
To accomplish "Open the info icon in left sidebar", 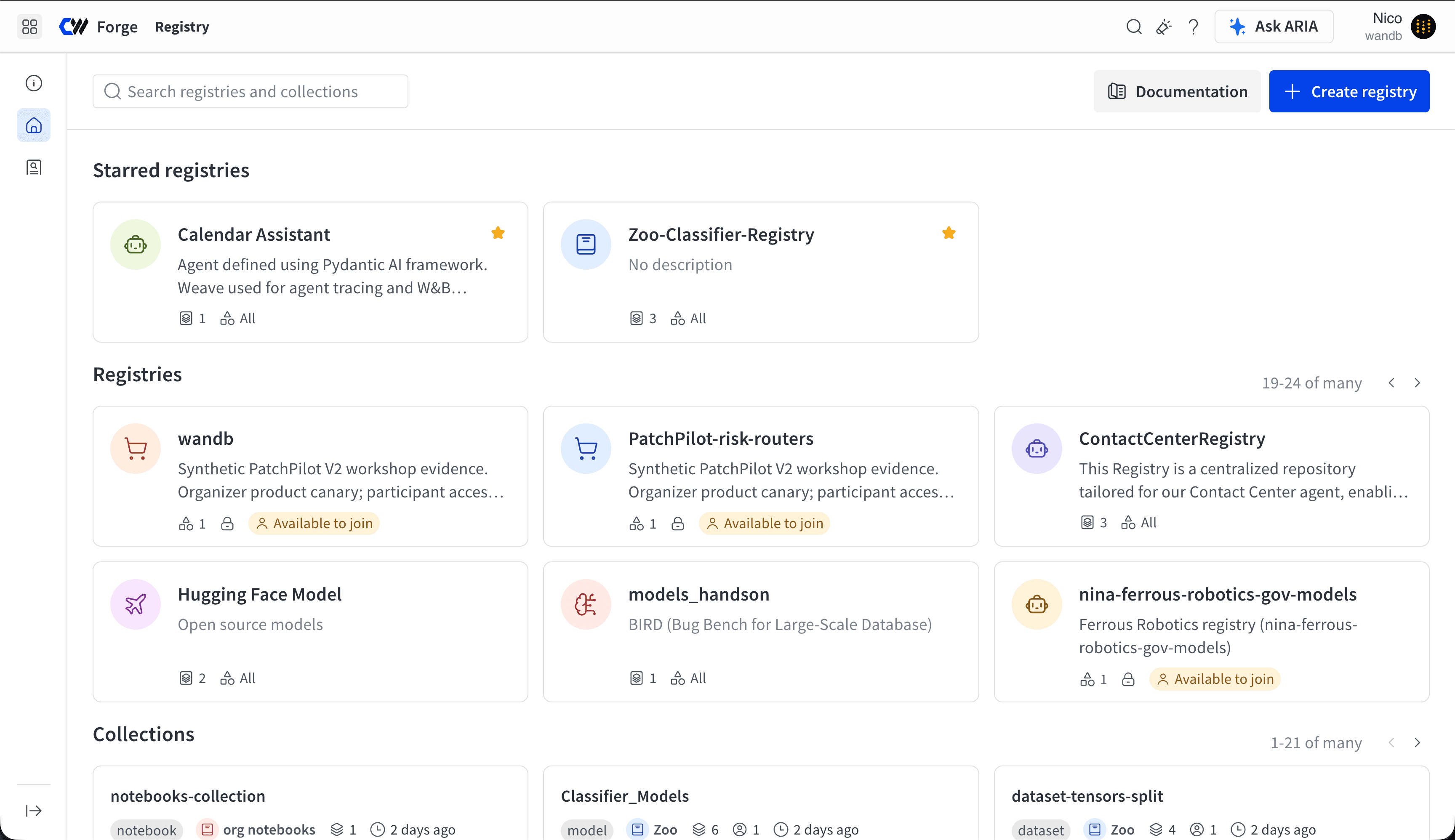I will [34, 83].
